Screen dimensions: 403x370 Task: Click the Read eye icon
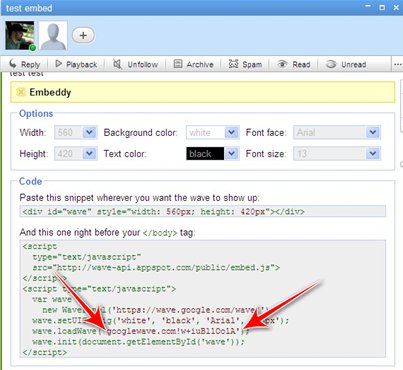tap(282, 64)
